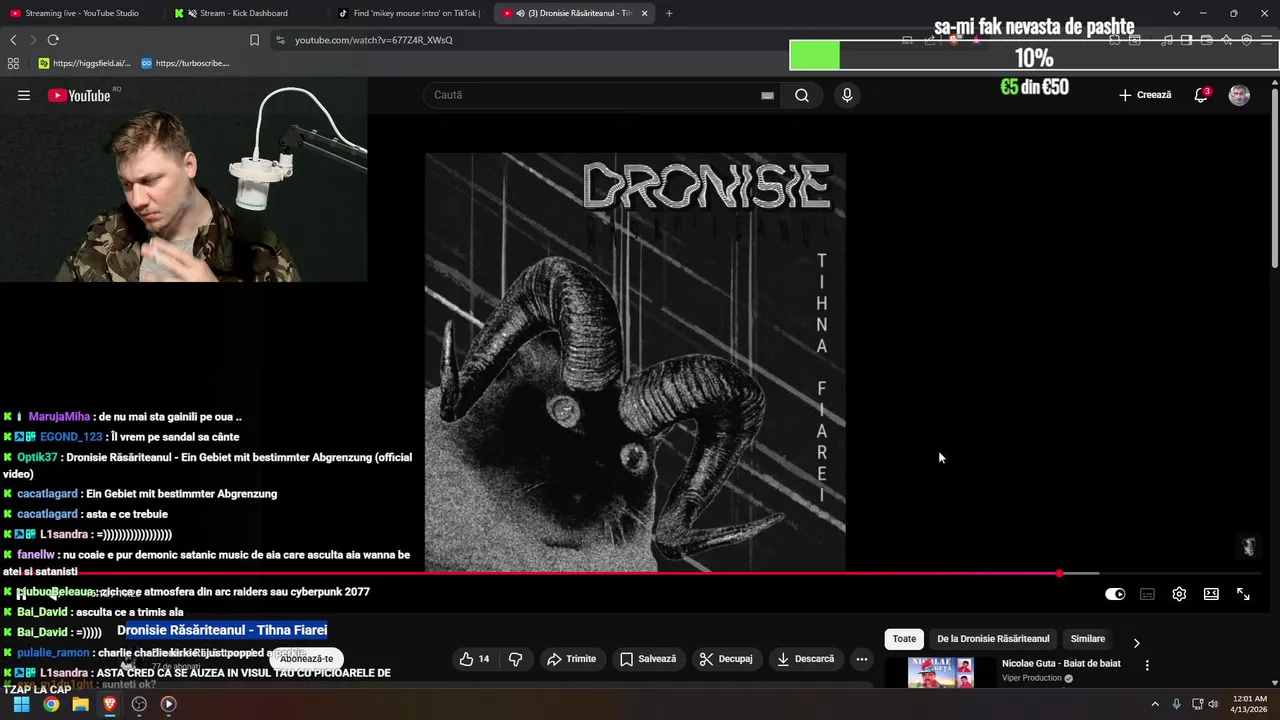Open player settings gear
Image resolution: width=1280 pixels, height=720 pixels.
(1179, 594)
